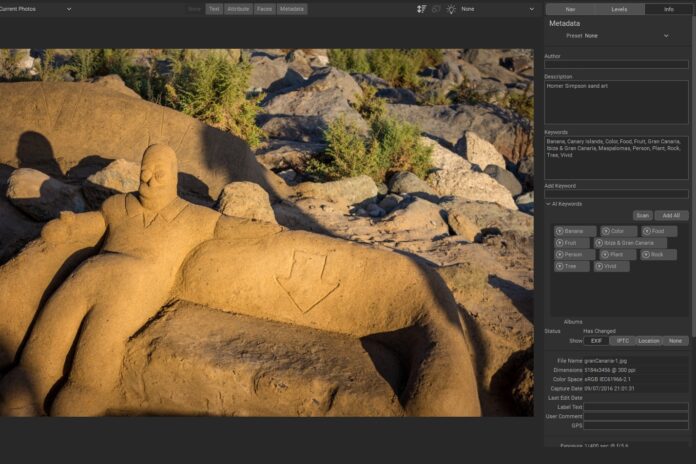Show IPTC metadata section

click(622, 341)
